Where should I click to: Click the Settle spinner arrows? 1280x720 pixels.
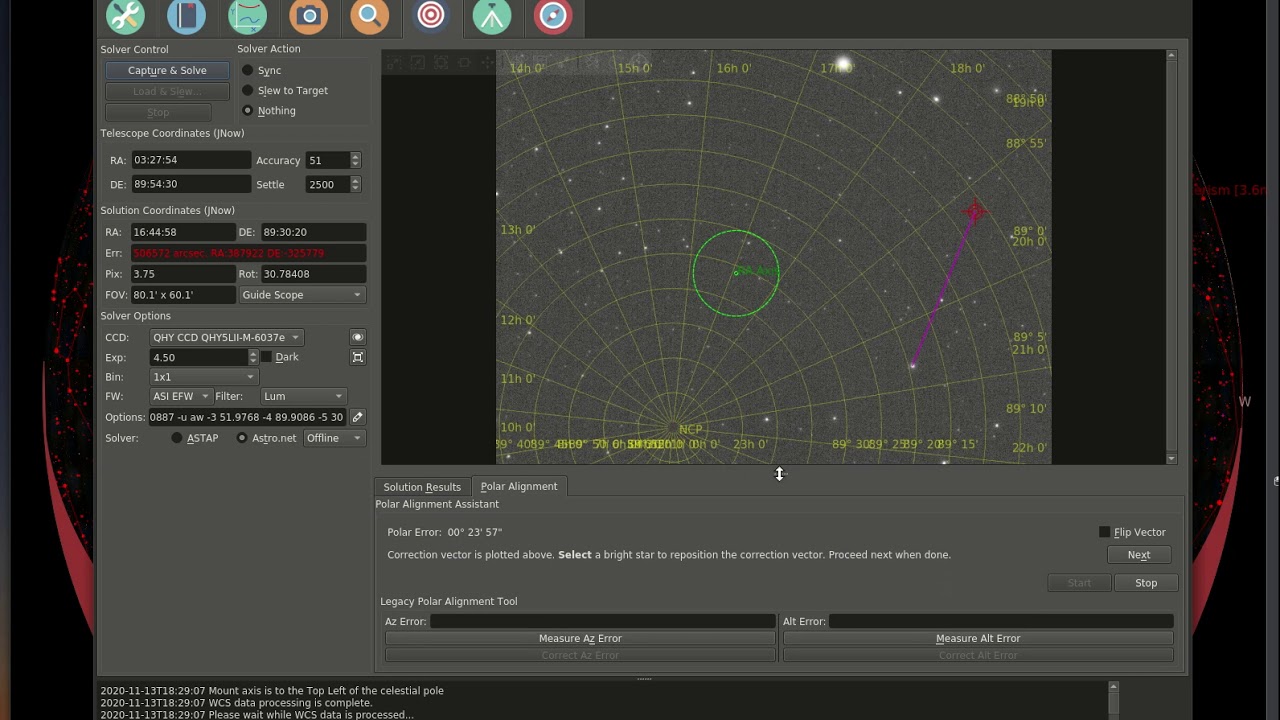pyautogui.click(x=355, y=184)
